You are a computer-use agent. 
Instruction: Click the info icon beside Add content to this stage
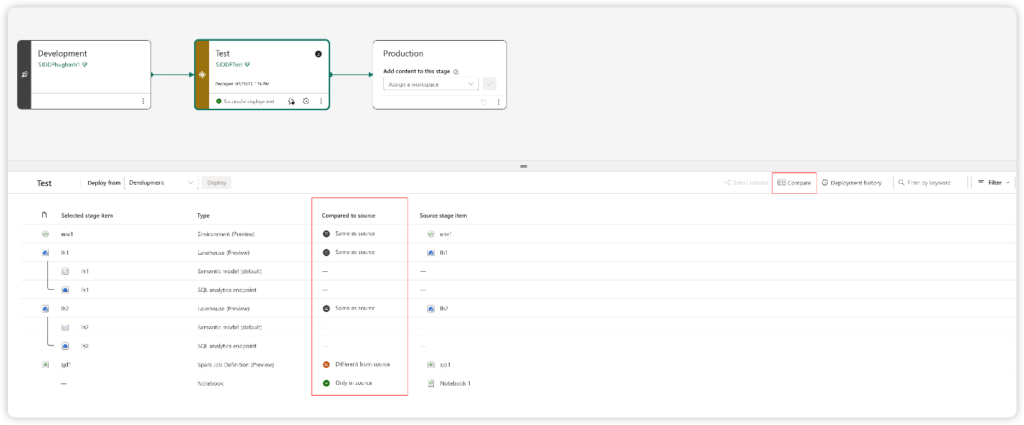pos(456,71)
